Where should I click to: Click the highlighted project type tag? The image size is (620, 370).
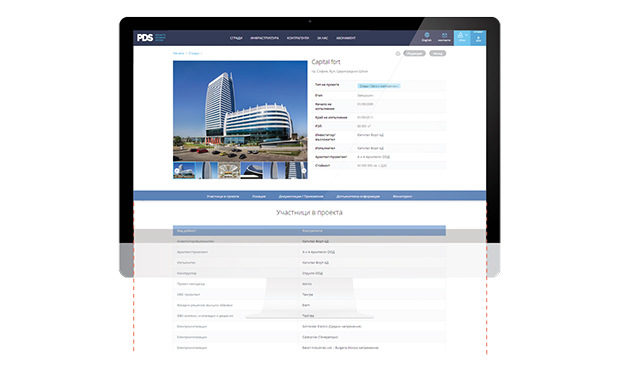(x=379, y=86)
